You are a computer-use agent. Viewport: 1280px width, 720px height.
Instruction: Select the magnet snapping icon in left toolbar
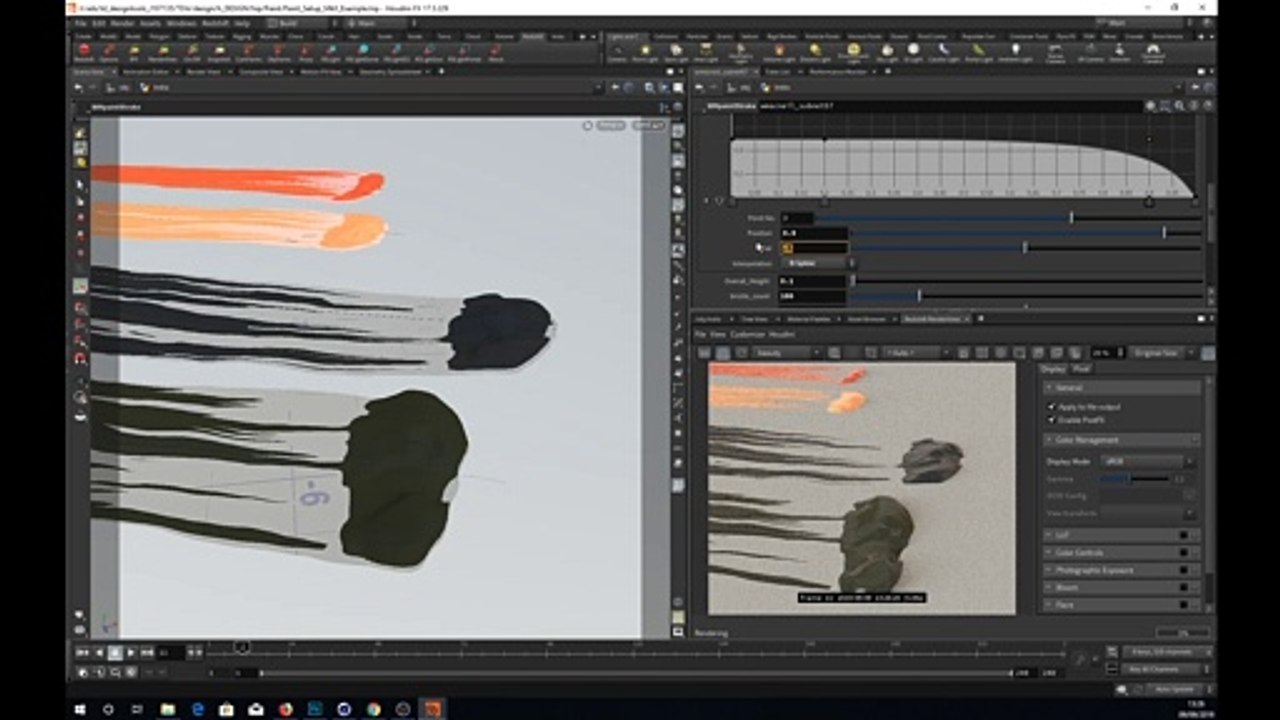(x=80, y=358)
